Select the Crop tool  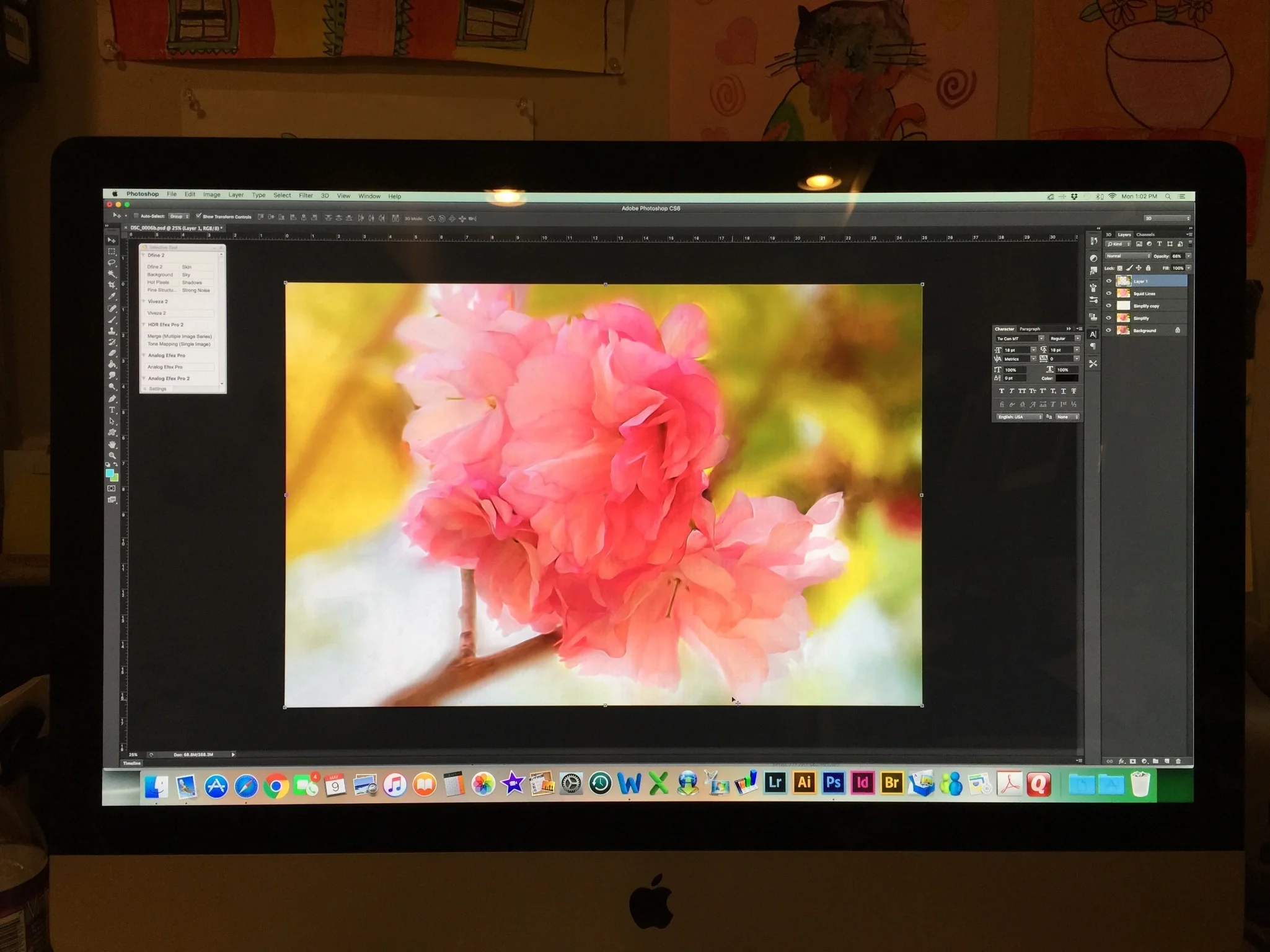point(112,284)
